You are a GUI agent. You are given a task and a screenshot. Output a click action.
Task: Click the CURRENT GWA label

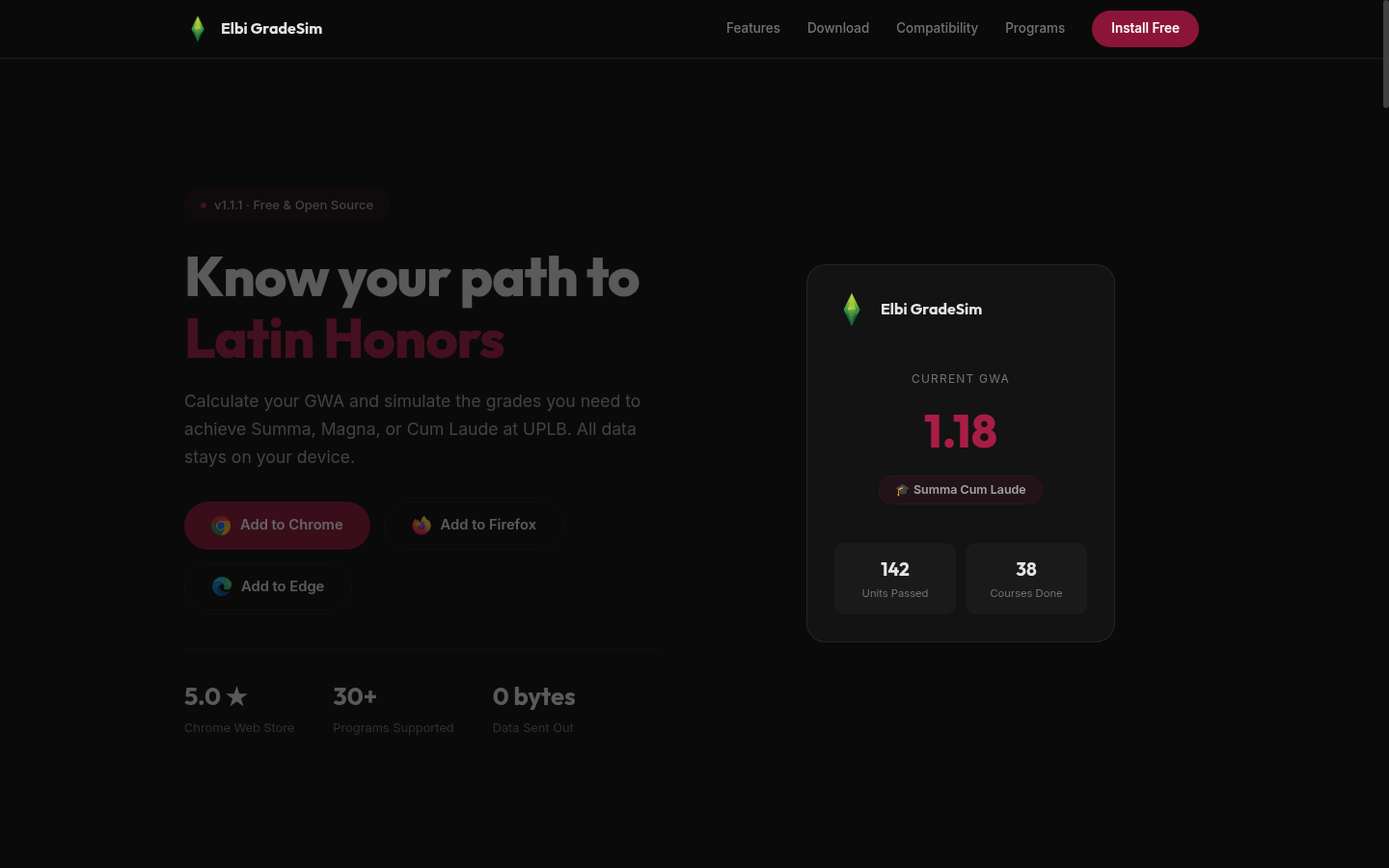[960, 379]
